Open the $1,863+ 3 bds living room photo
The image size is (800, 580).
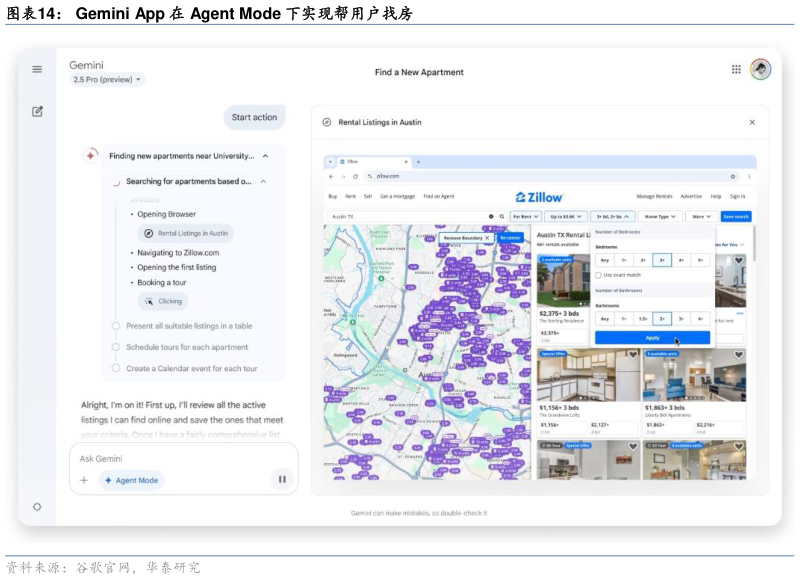pos(694,375)
